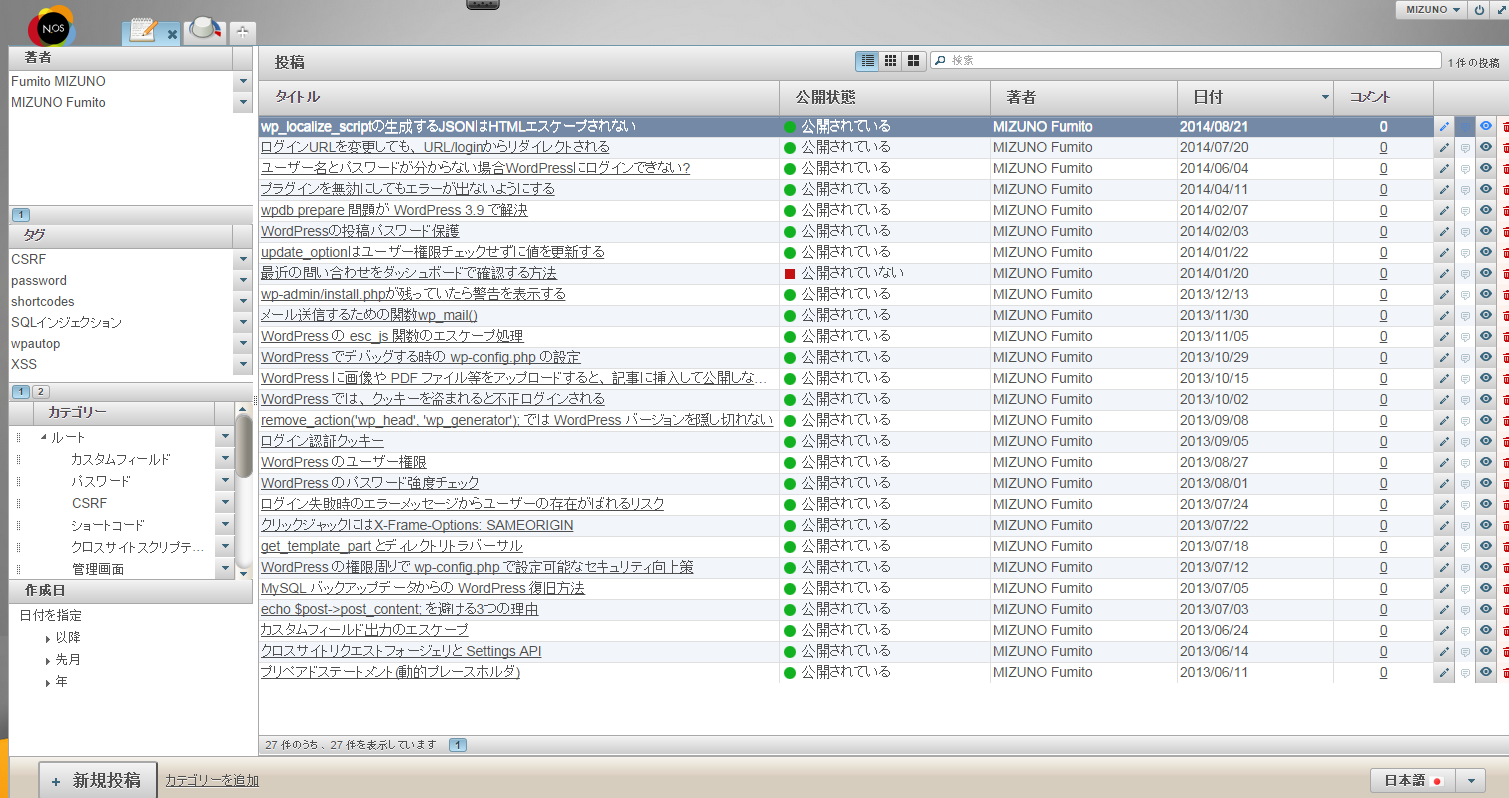Open dropdown arrow for カスタムフィールド category
This screenshot has width=1509, height=798.
[x=225, y=460]
